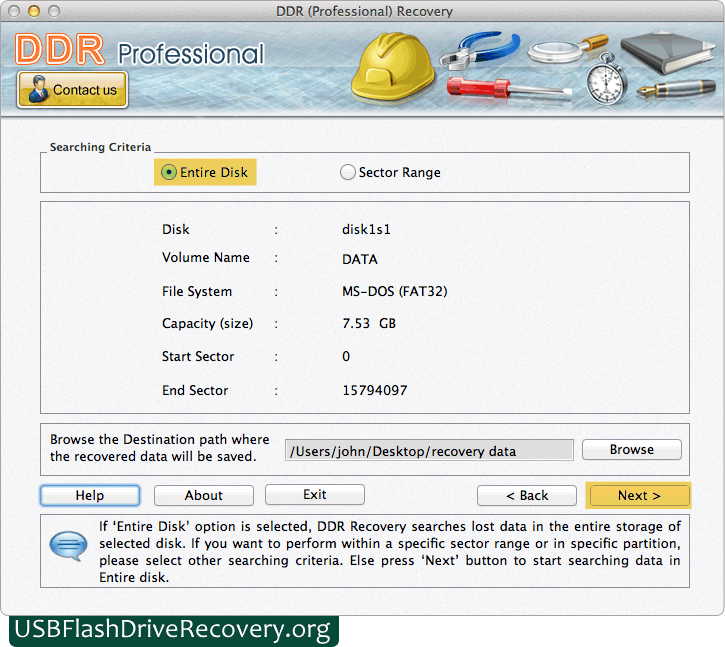Click the person icon on Contact us
725x647 pixels.
pos(38,89)
